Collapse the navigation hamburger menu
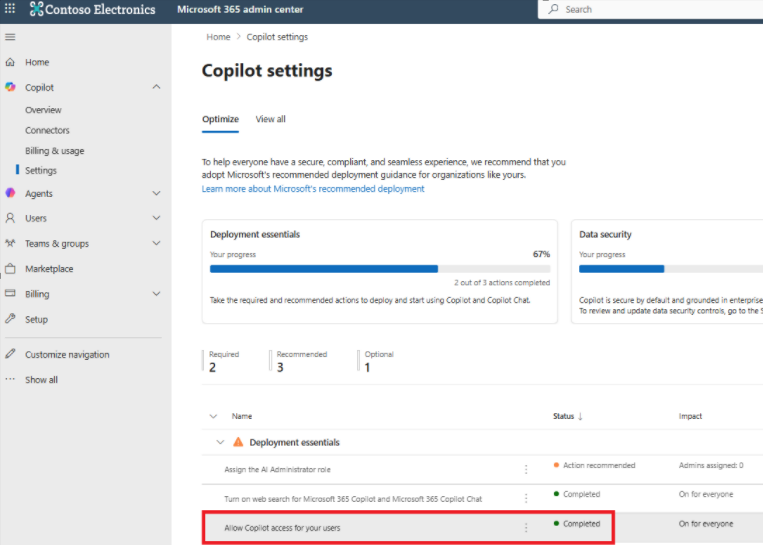This screenshot has height=545, width=763. [10, 37]
